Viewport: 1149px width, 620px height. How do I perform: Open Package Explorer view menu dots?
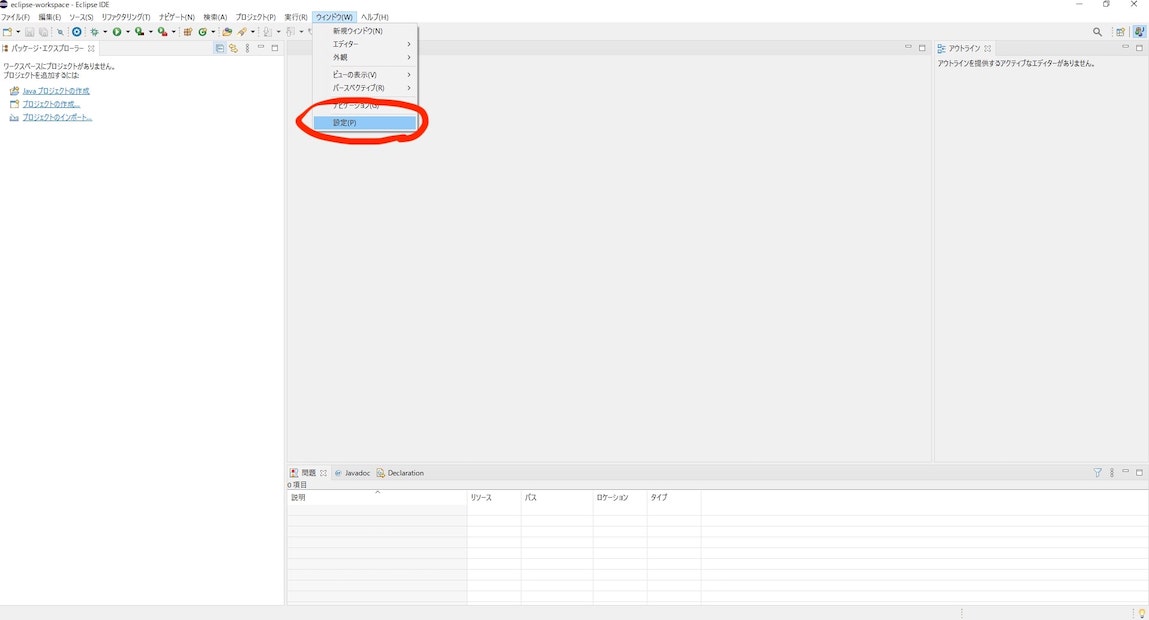tap(248, 48)
